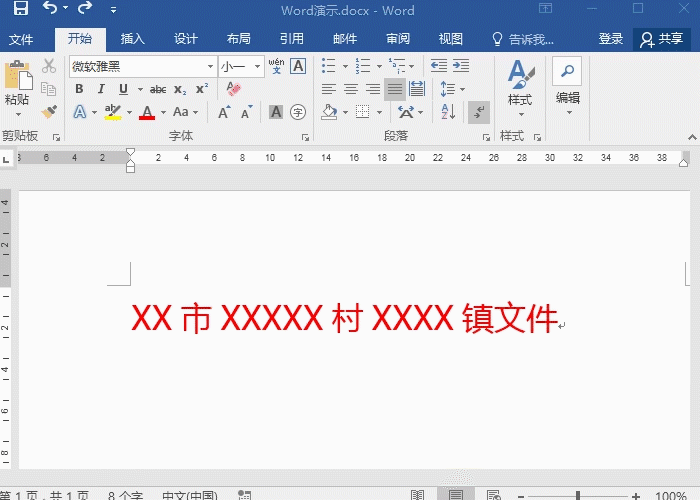This screenshot has width=700, height=500.
Task: Toggle strikethrough formatting
Action: pos(158,89)
